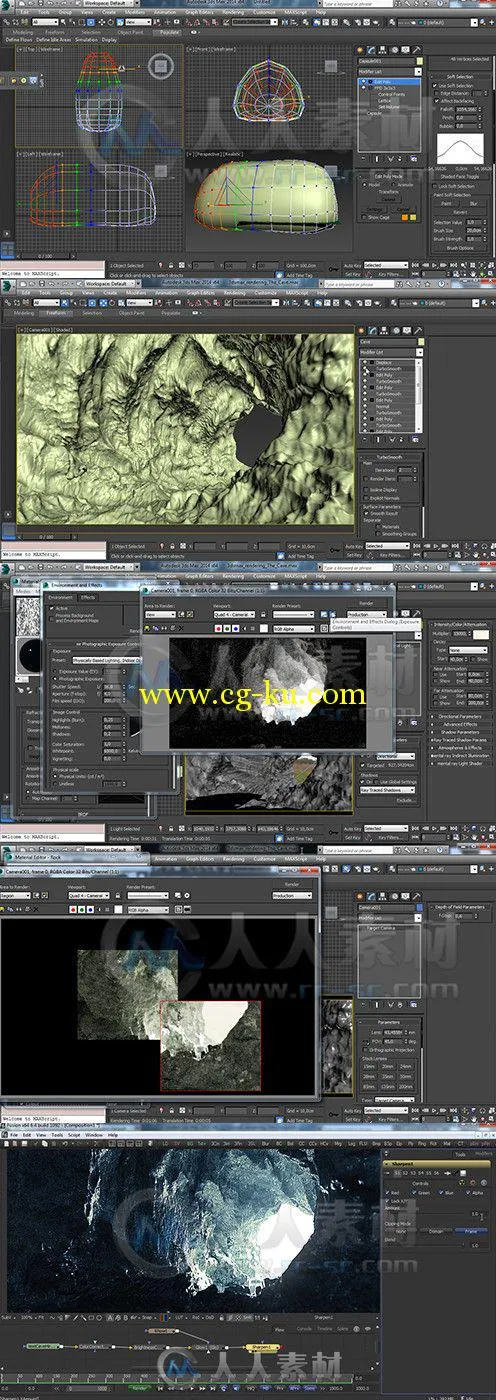Viewport: 496px width, 1400px height.
Task: Click the Save Image icon in the render window set to View
Action: click(147, 628)
